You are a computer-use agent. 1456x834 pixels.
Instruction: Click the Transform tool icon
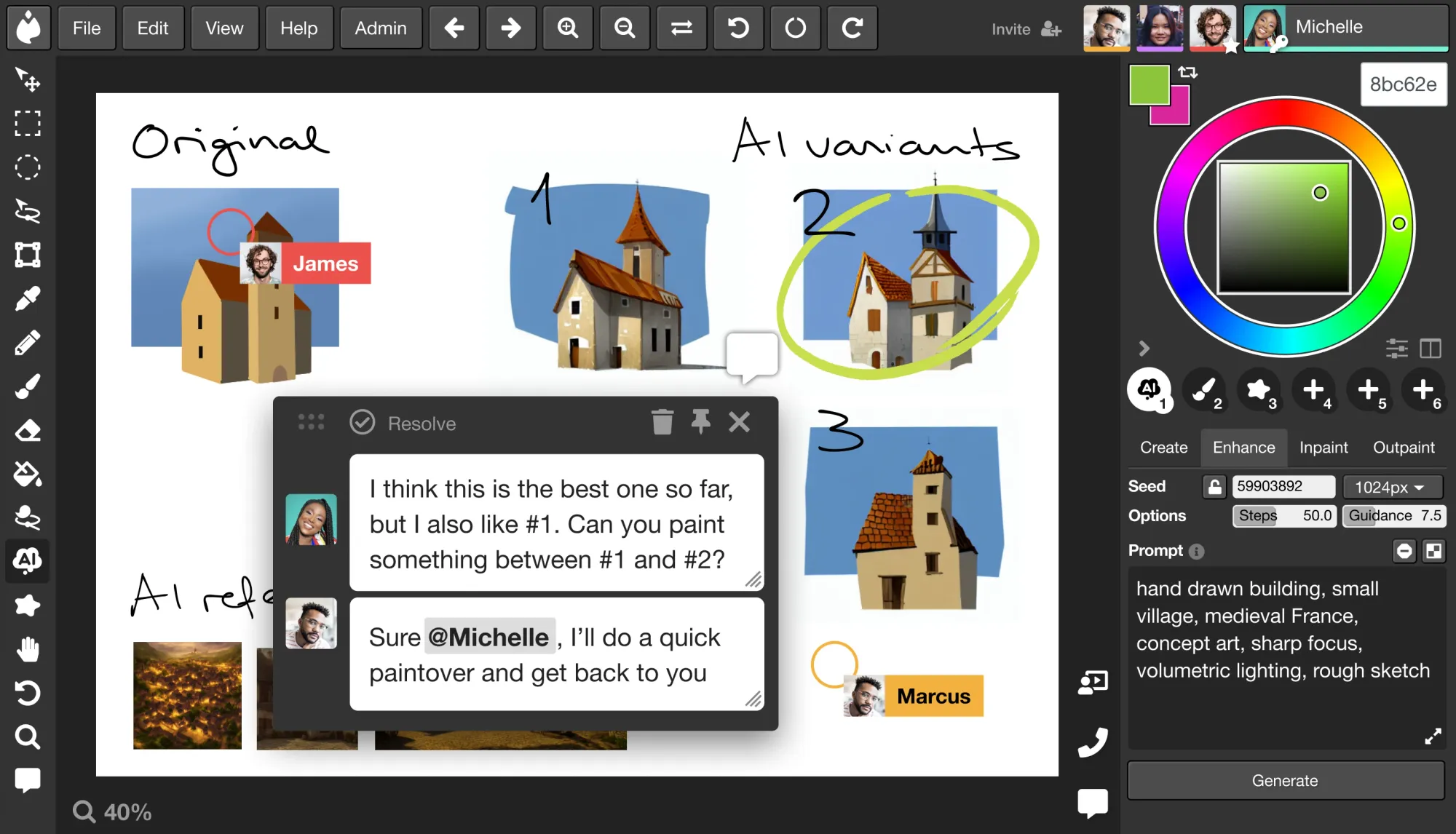point(28,255)
